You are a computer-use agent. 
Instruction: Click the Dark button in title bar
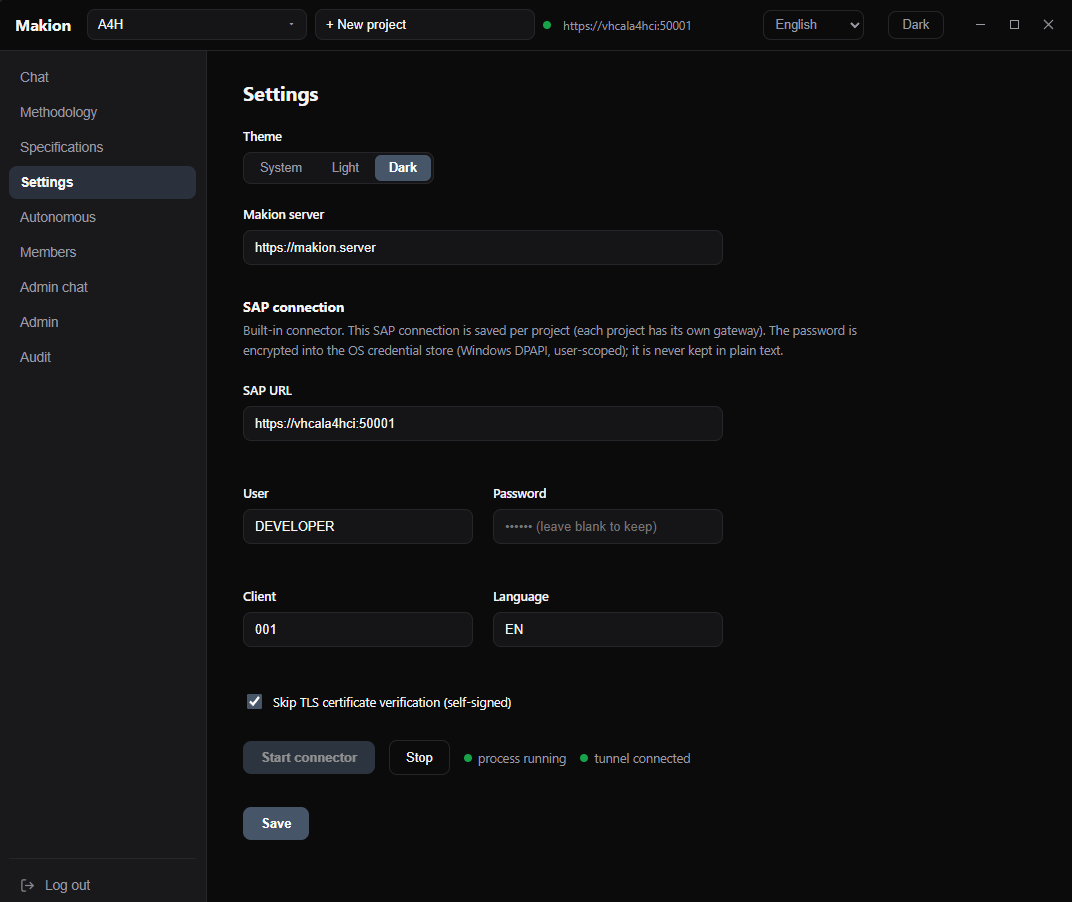click(x=915, y=25)
